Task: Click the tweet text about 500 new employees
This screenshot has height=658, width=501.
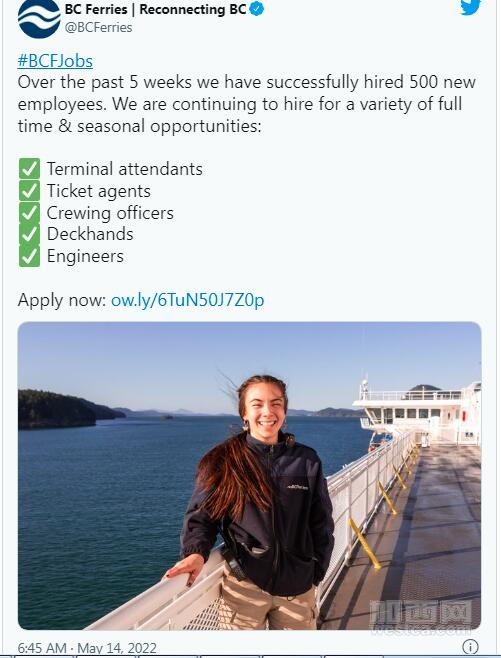Action: pyautogui.click(x=247, y=104)
